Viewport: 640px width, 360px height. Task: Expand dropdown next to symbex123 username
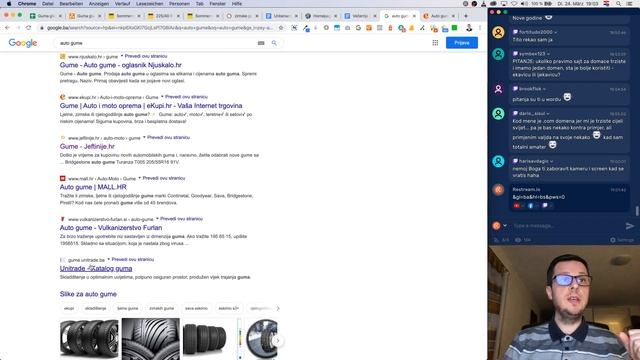click(548, 54)
